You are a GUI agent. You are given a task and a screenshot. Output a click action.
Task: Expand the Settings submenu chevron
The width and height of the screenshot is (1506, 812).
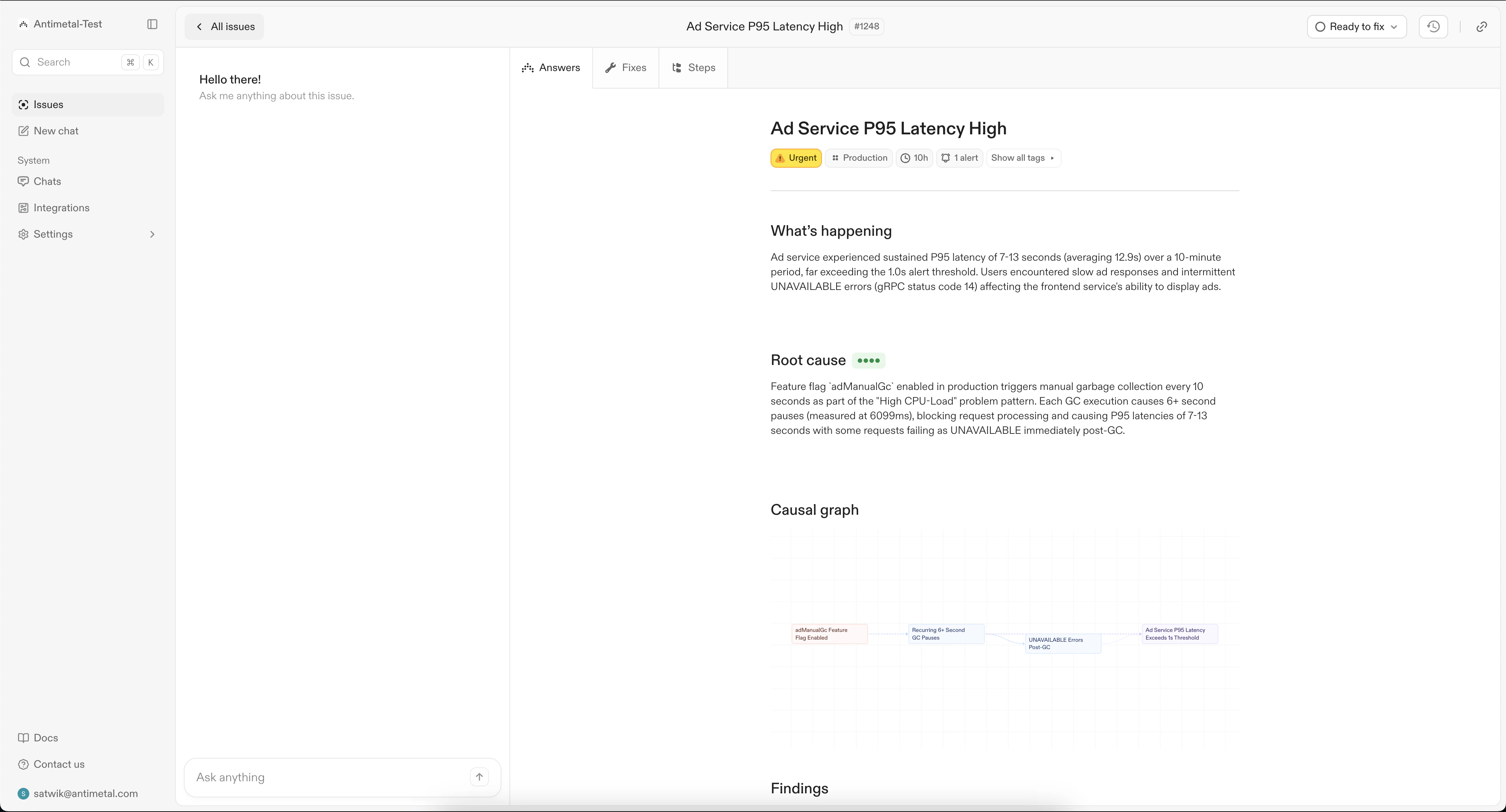click(x=152, y=234)
